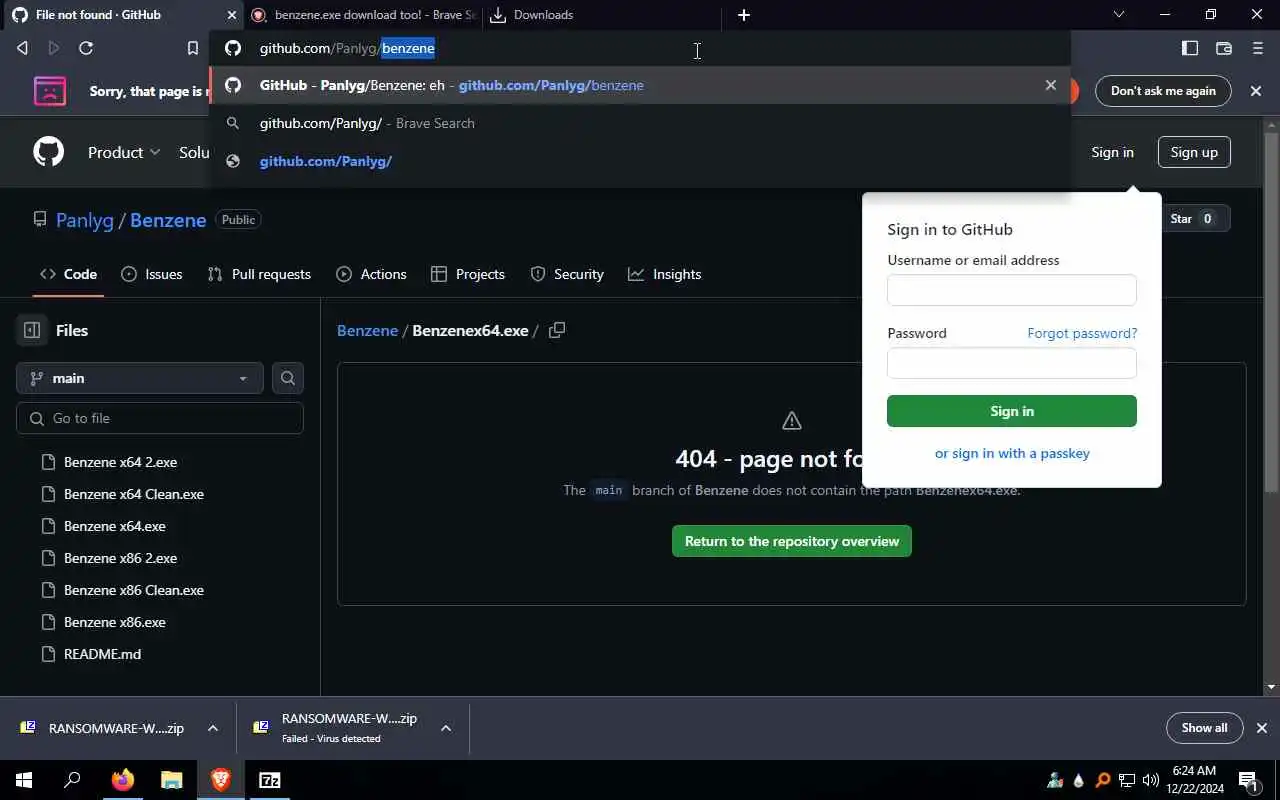Screen dimensions: 1280x800
Task: Open the main branch dropdown
Action: pyautogui.click(x=140, y=378)
